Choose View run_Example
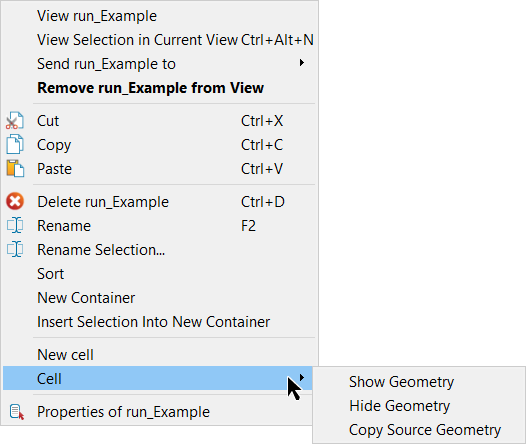 (97, 16)
